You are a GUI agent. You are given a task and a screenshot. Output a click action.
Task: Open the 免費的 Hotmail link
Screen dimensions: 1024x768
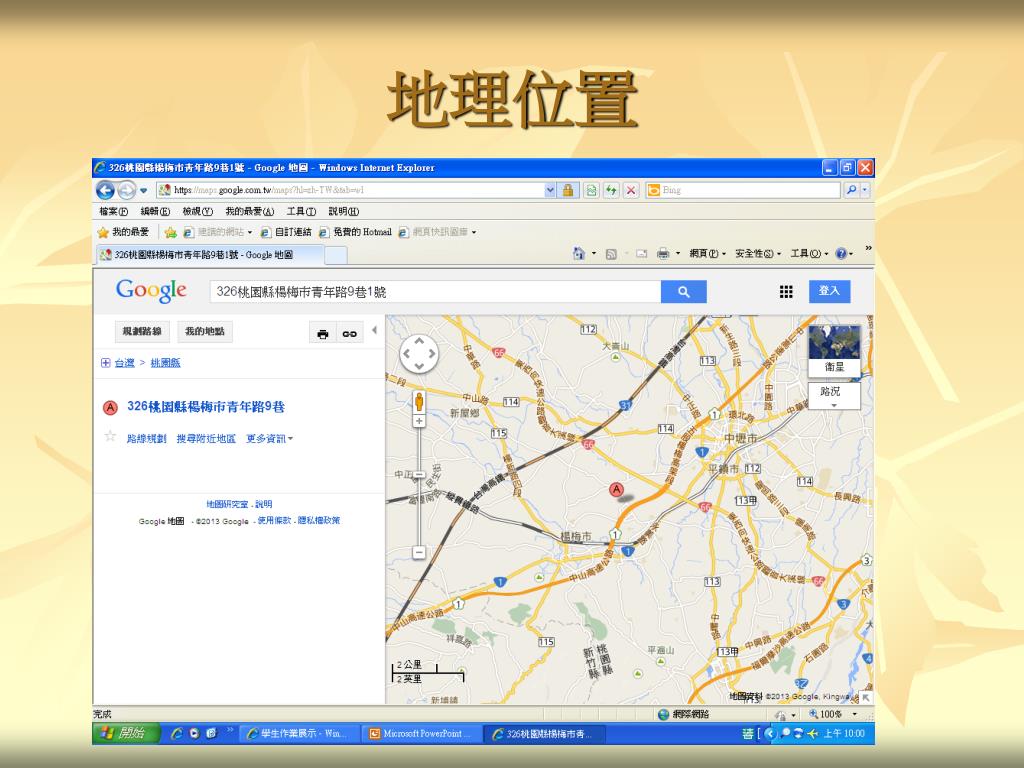355,232
